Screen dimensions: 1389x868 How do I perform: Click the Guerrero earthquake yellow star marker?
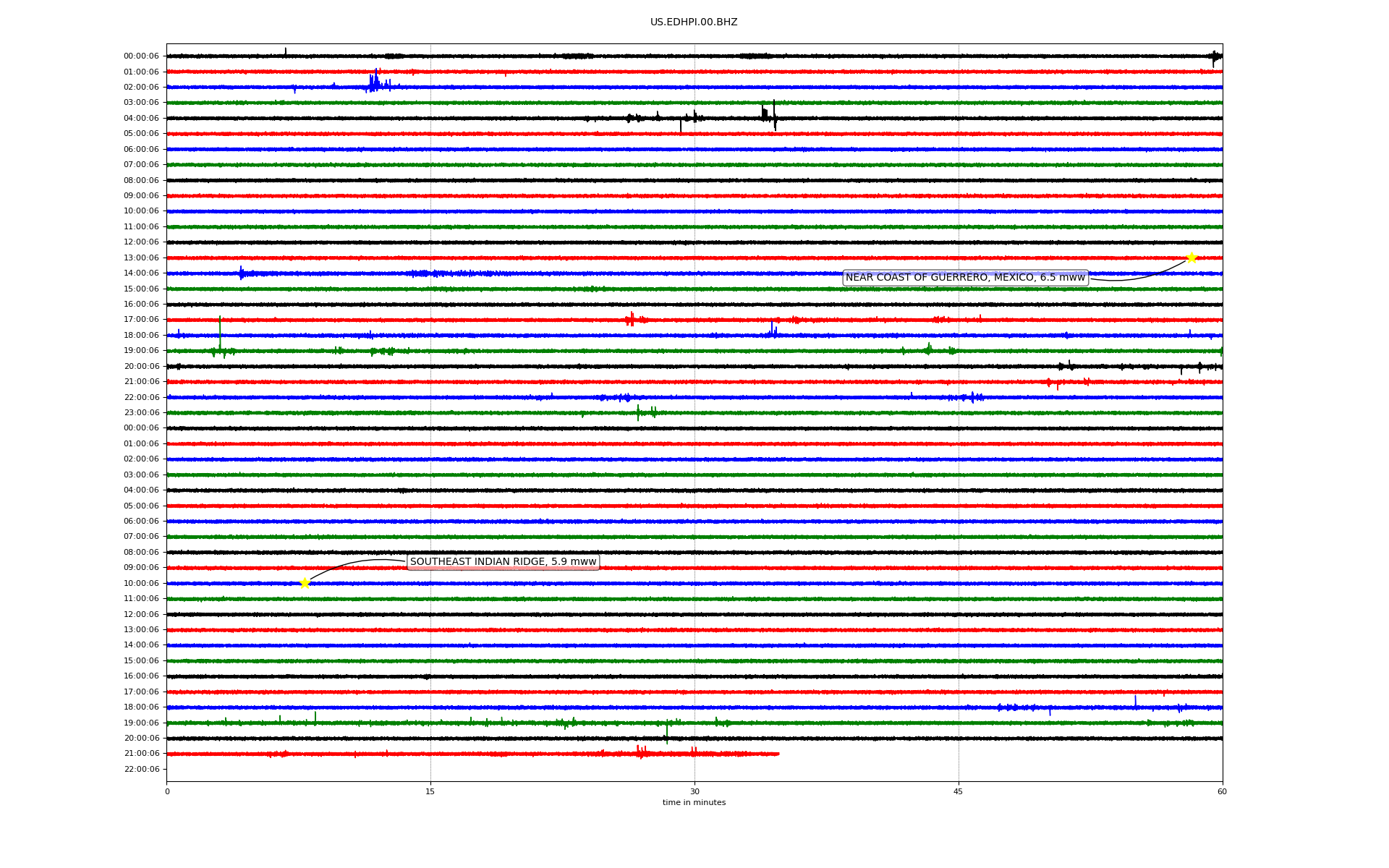pos(1192,258)
